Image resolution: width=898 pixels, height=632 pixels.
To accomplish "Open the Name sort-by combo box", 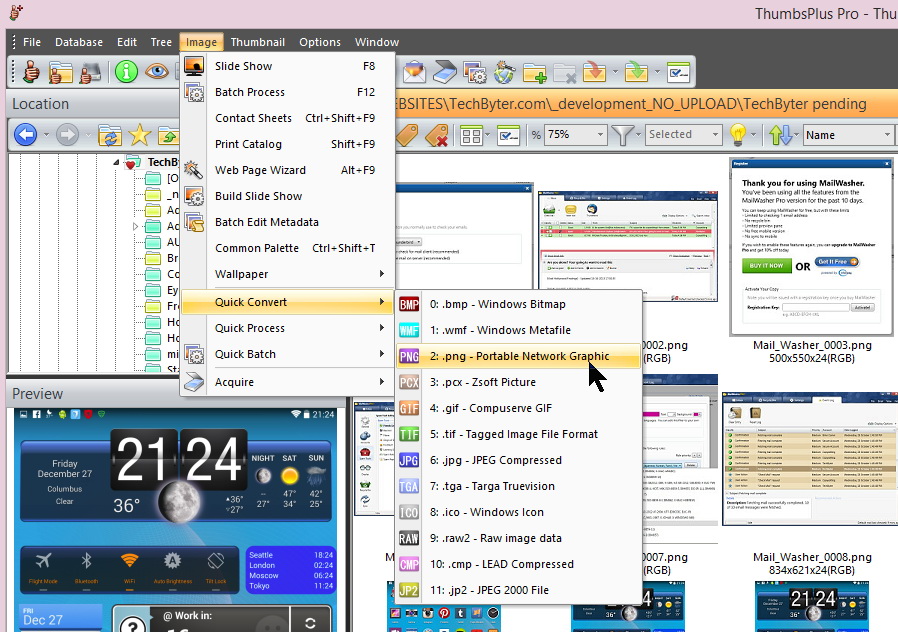I will click(848, 135).
